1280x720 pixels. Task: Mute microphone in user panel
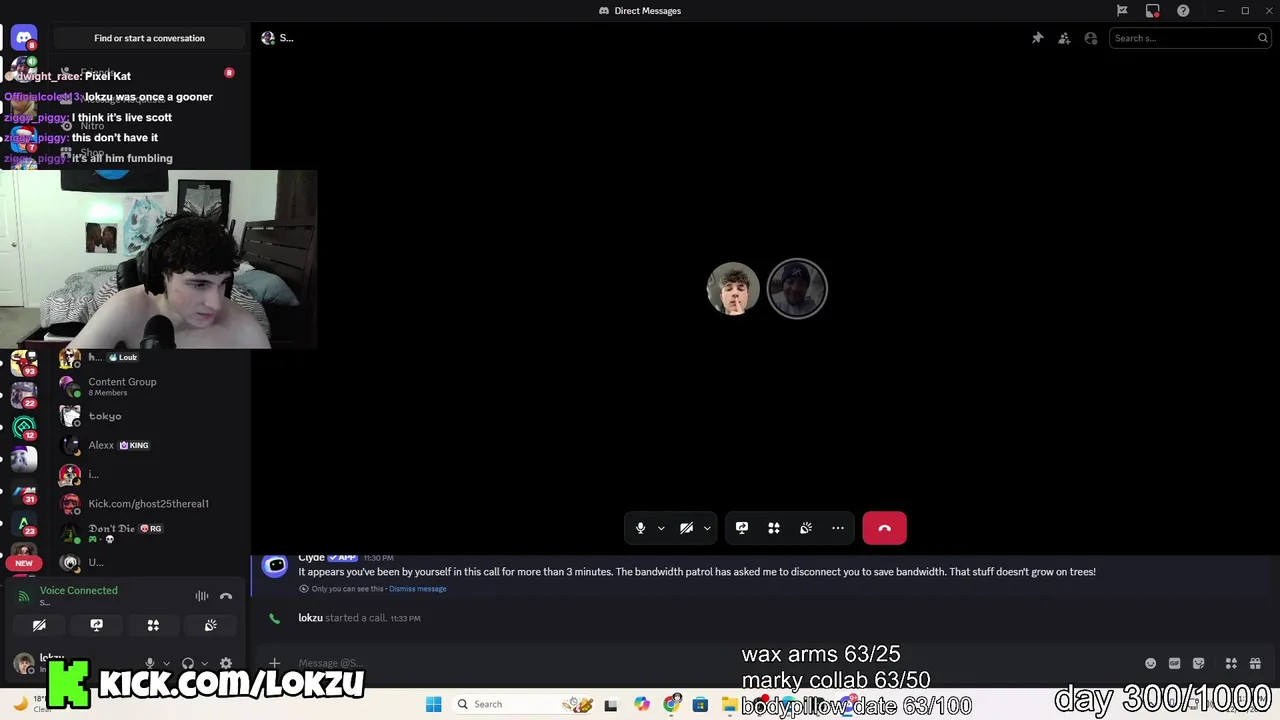150,663
